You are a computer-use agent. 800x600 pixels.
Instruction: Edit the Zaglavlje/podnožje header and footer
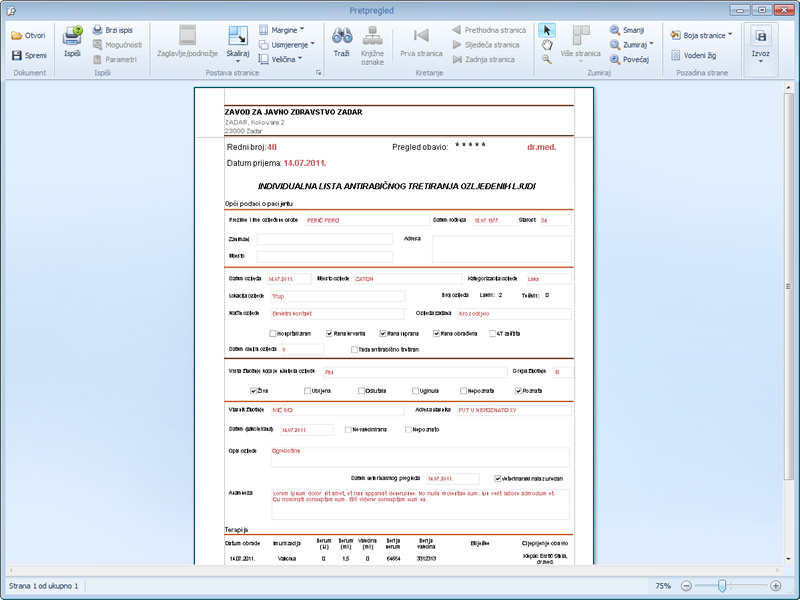click(187, 41)
